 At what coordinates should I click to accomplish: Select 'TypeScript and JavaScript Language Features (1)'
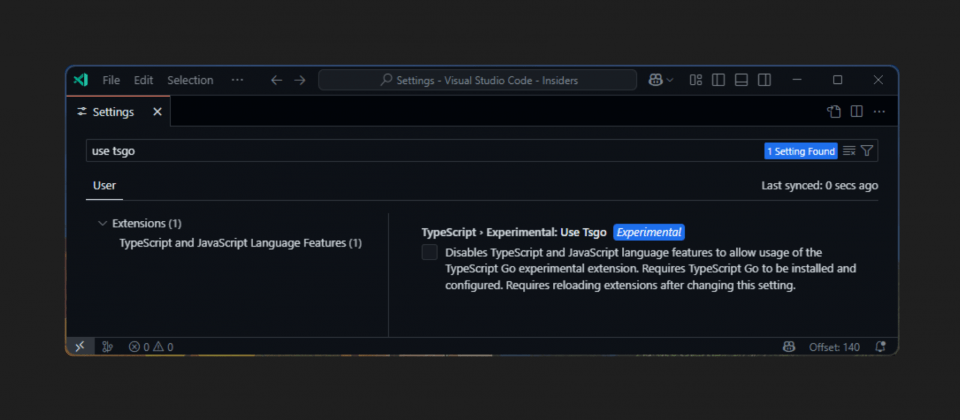point(241,243)
